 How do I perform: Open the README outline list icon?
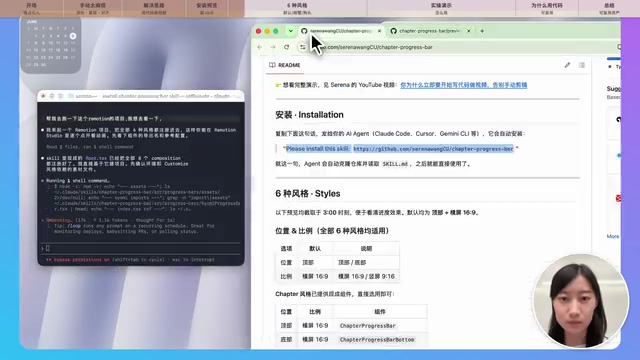tap(582, 65)
